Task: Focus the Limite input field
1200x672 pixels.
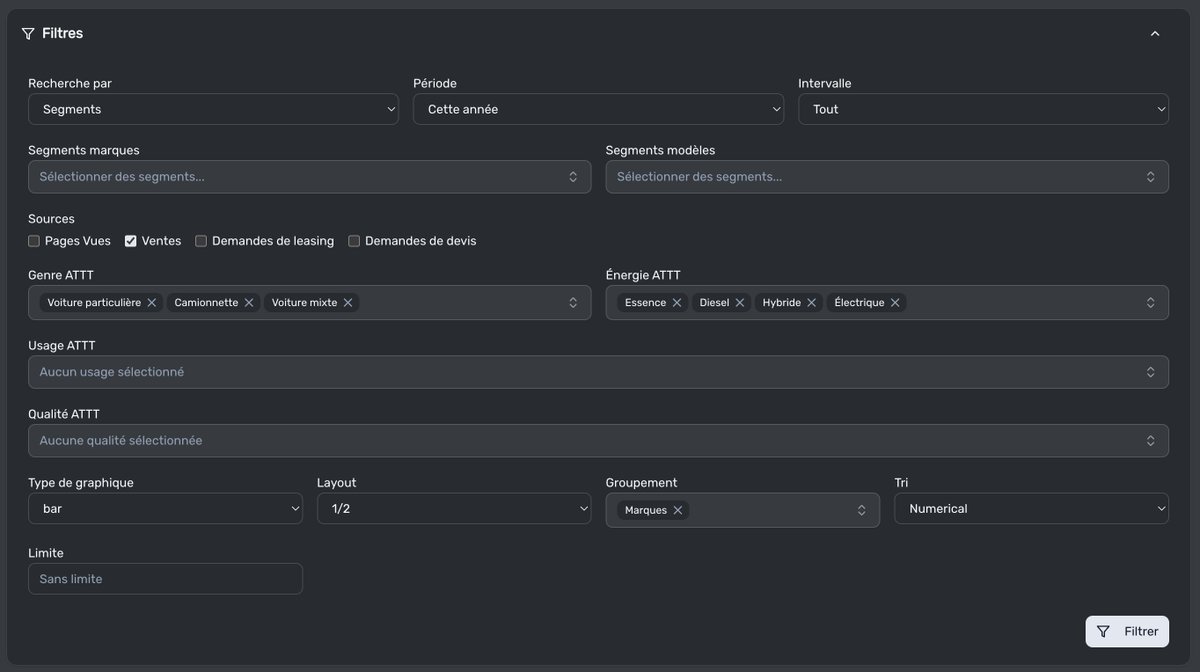Action: (165, 579)
